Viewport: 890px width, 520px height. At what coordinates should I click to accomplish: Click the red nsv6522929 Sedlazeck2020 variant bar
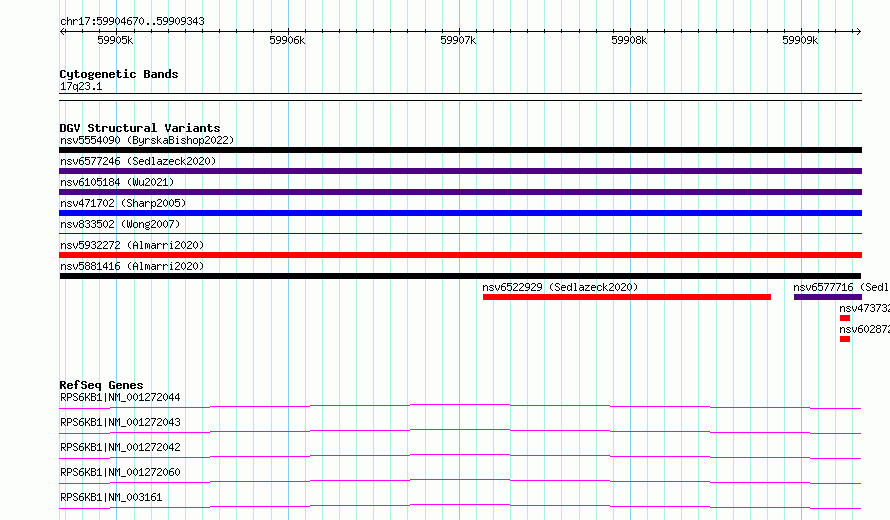(x=627, y=297)
